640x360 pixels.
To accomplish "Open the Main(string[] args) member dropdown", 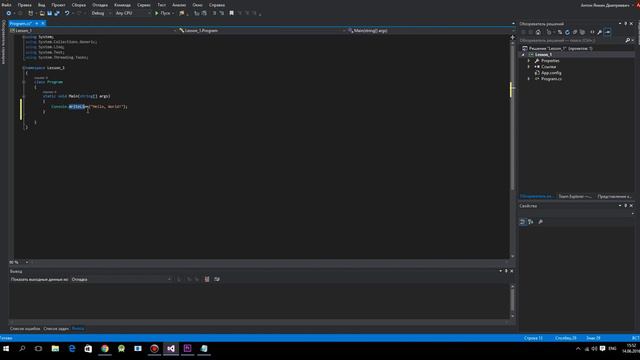I will 429,31.
